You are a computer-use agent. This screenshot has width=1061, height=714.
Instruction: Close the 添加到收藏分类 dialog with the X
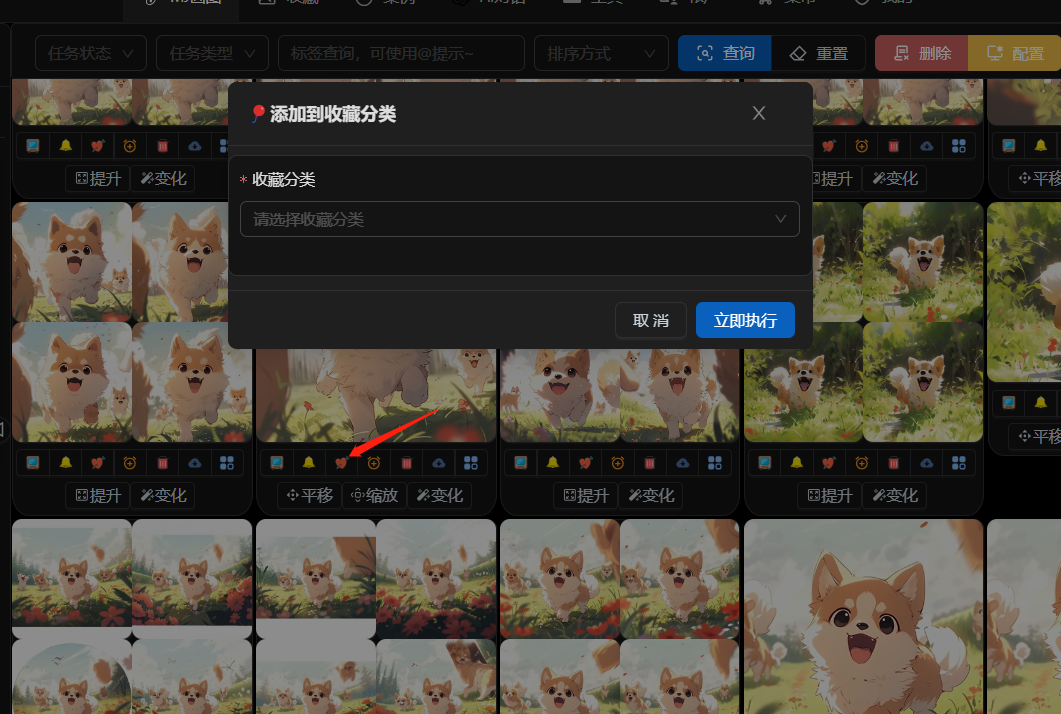coord(759,113)
